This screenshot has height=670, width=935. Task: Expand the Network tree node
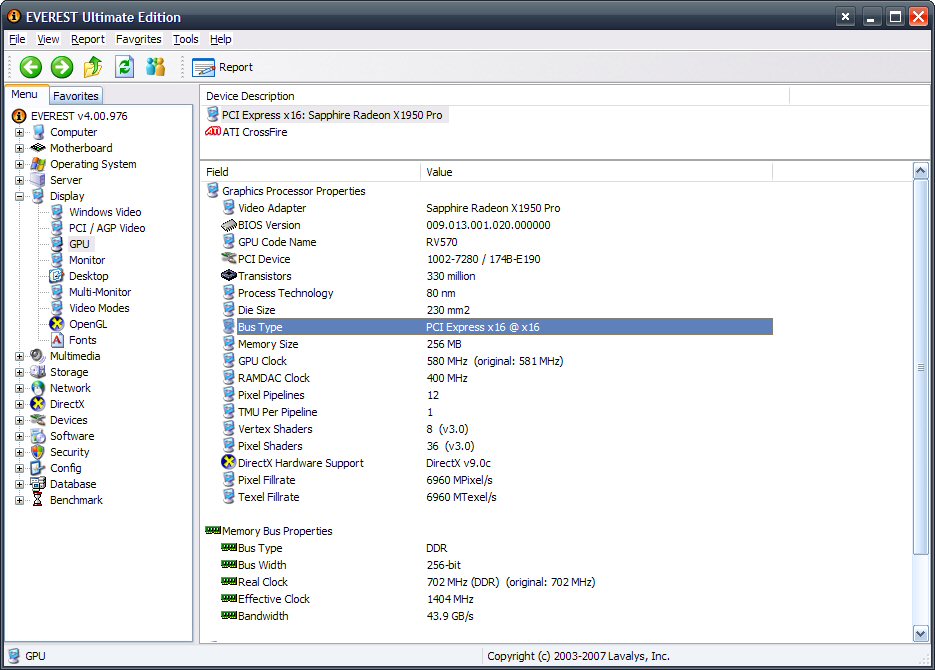point(19,389)
